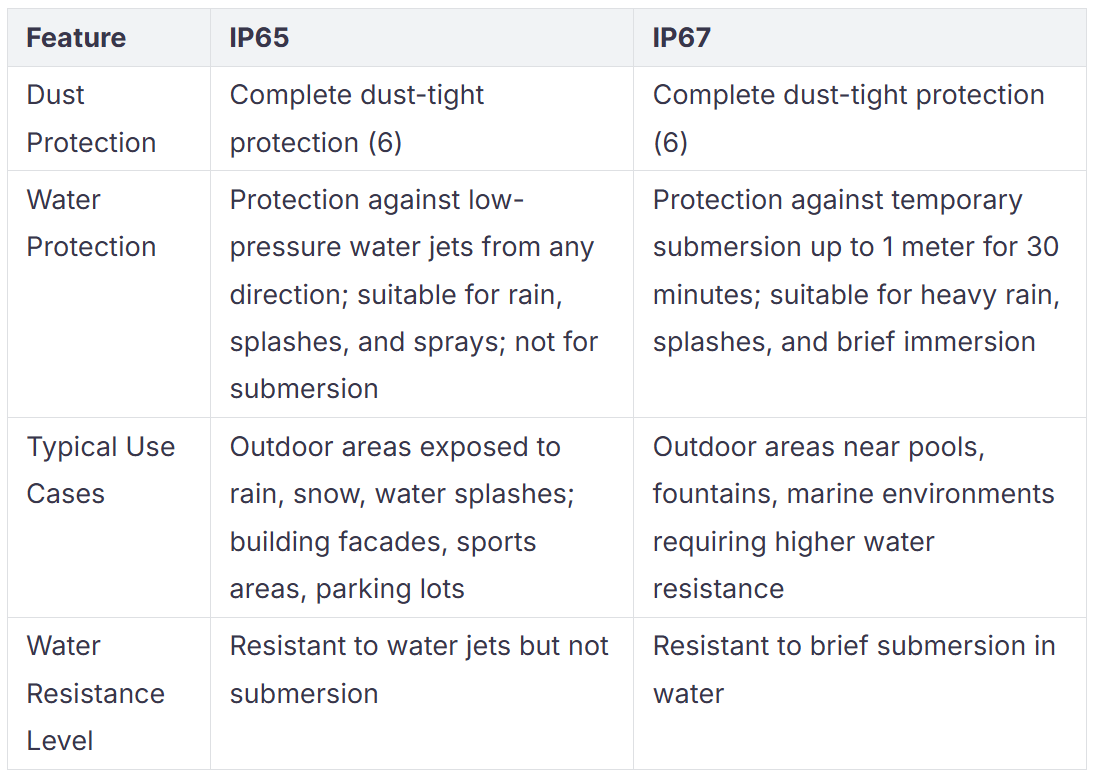This screenshot has width=1099, height=783.
Task: Click the building facades, sports areas cell
Action: 405,518
